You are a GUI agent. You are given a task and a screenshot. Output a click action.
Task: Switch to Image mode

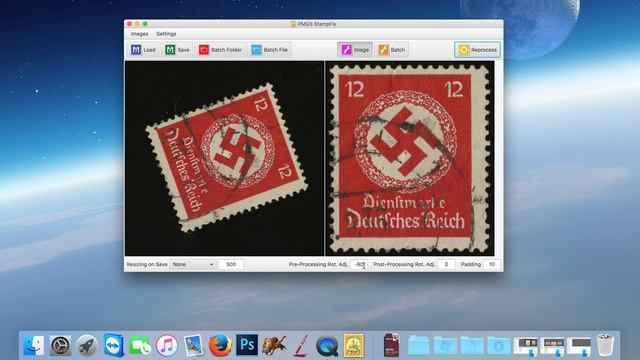tap(355, 50)
